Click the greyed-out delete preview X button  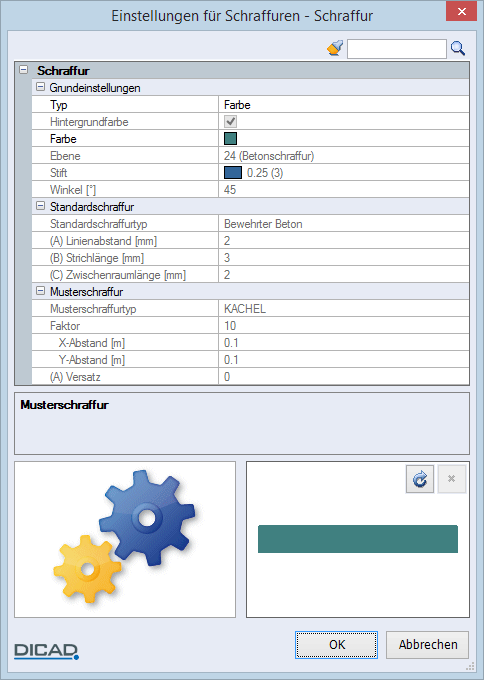pyautogui.click(x=451, y=479)
